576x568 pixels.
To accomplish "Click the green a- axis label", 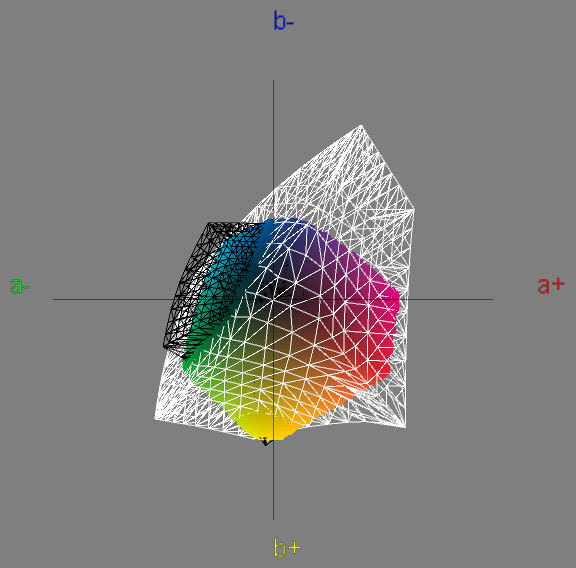I will [x=20, y=285].
